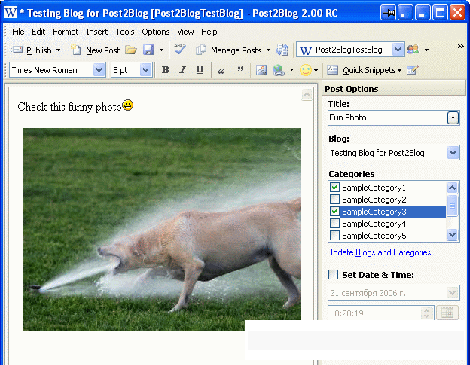Click the insert picture icon

[261, 70]
